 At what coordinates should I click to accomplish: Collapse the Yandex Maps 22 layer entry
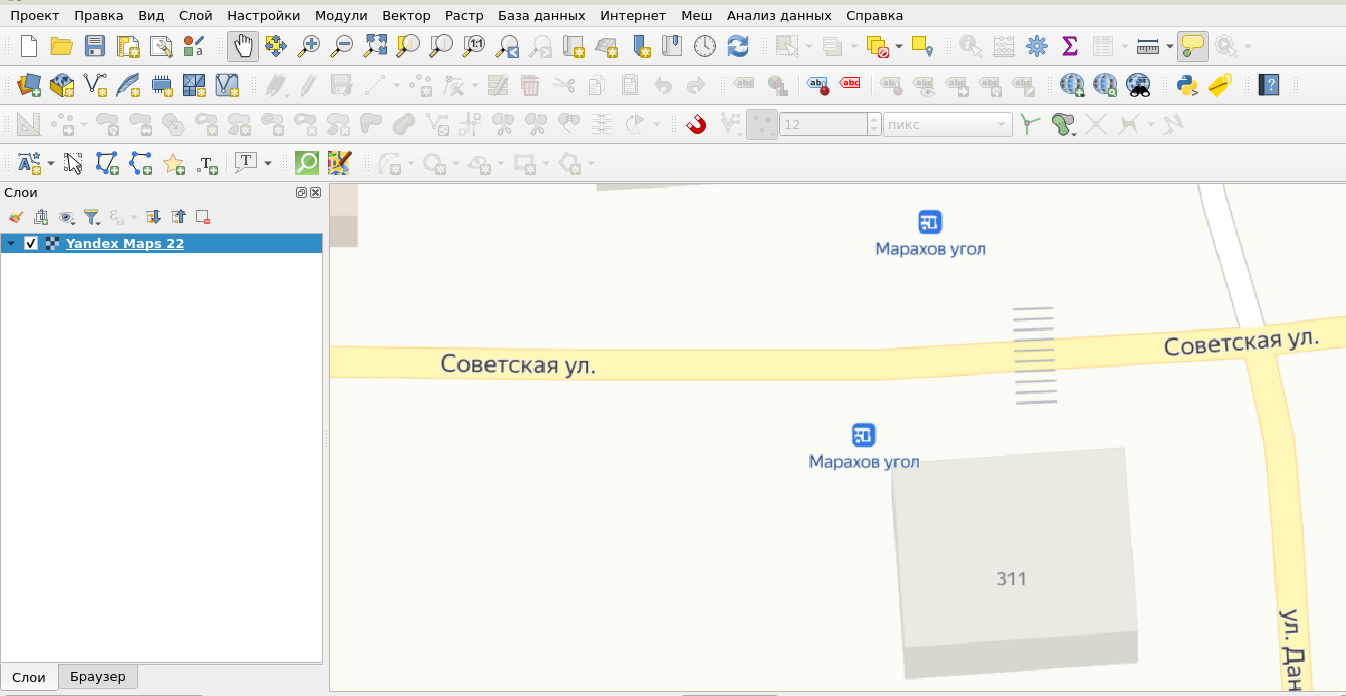(x=8, y=243)
